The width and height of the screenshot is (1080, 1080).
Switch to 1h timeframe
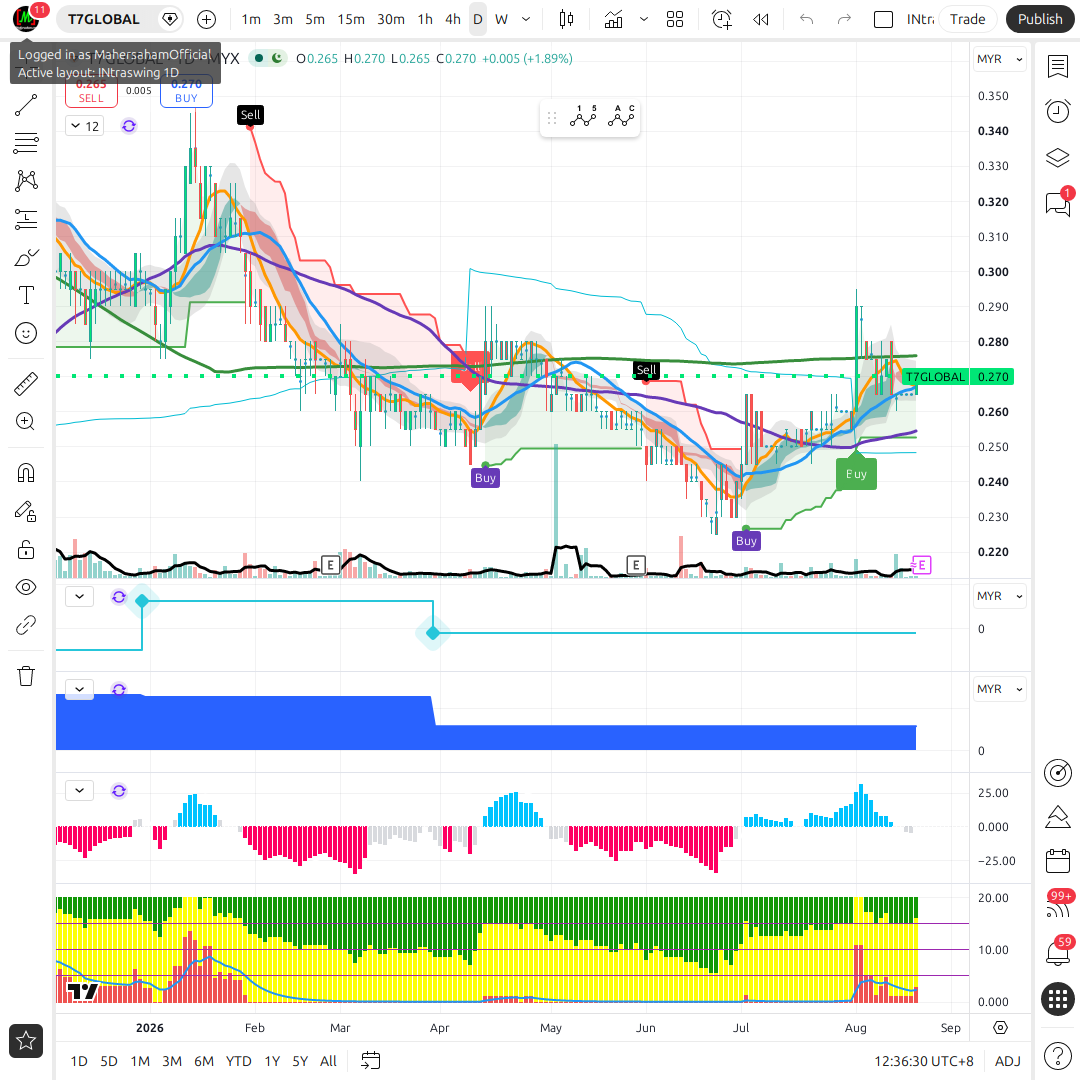point(425,19)
